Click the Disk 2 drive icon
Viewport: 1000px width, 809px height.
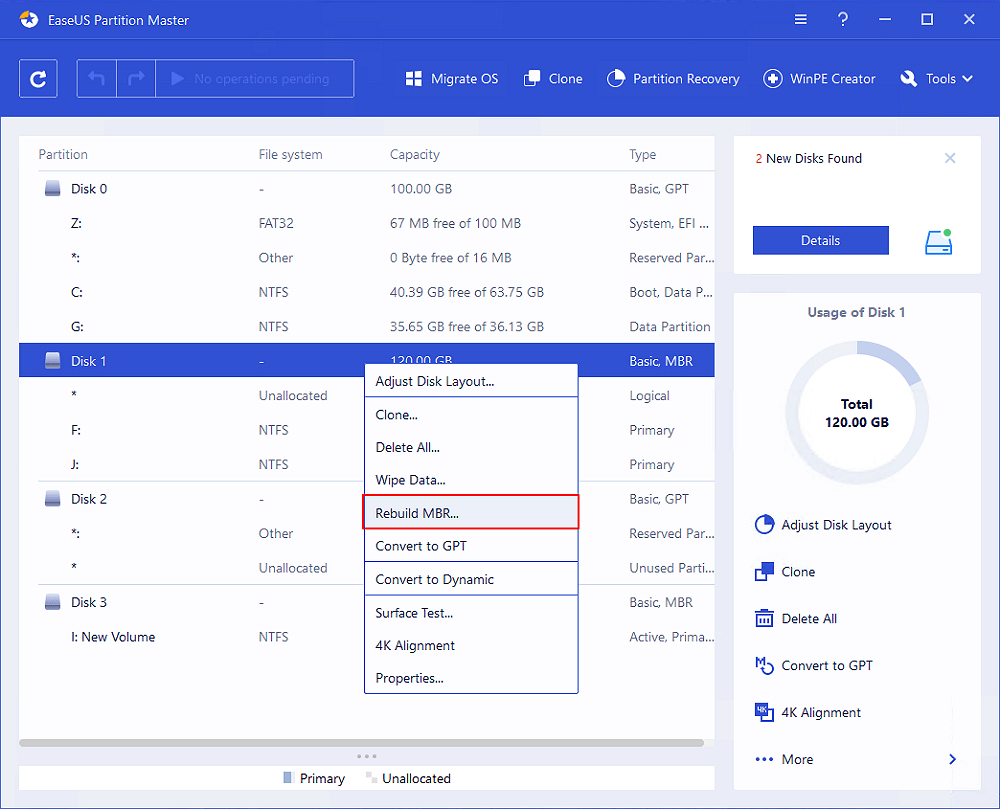[x=52, y=499]
